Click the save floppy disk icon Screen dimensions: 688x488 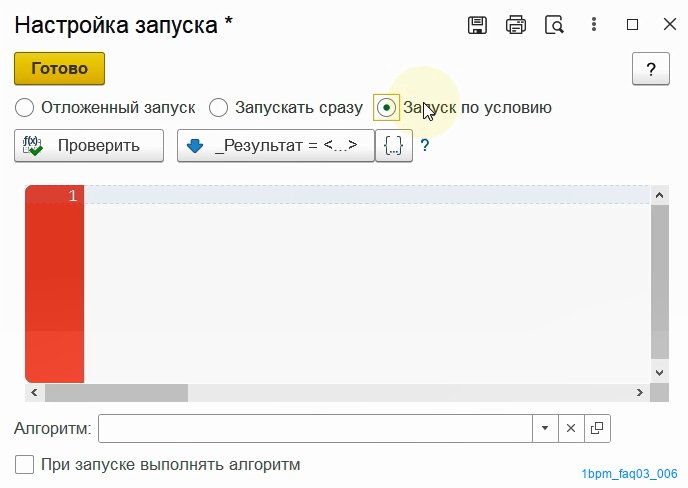(x=477, y=25)
